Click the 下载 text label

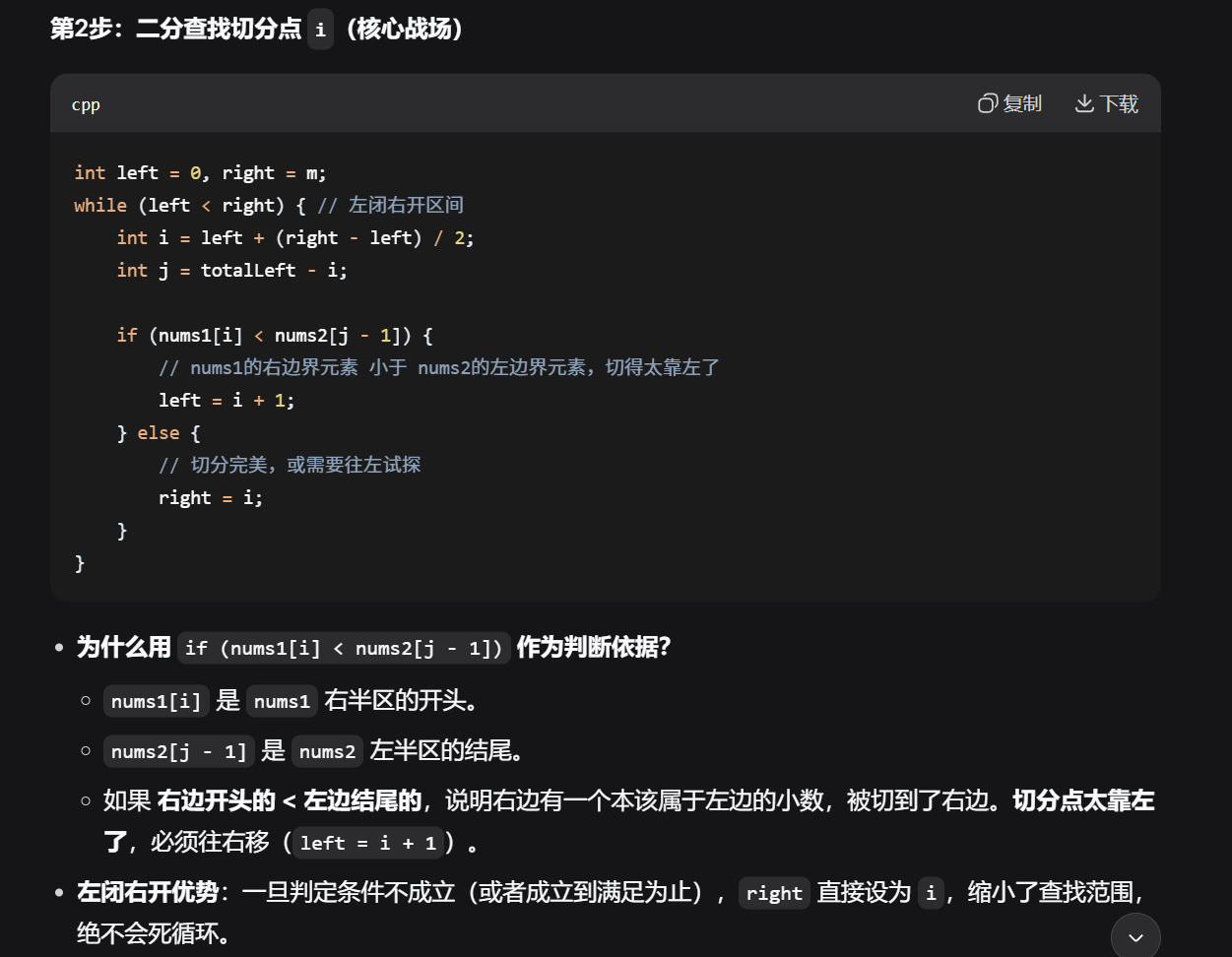click(x=1119, y=103)
